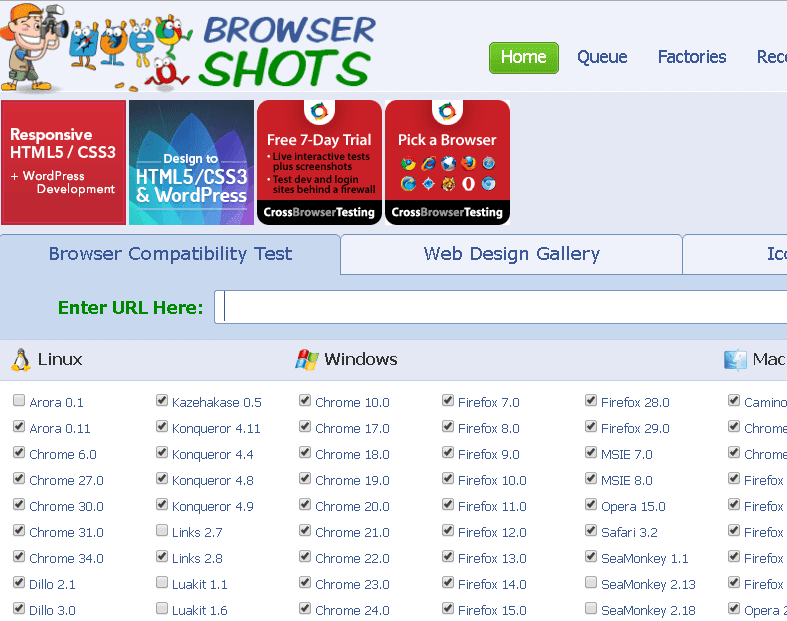Uncheck Firefox 29.0
787x621 pixels.
[x=591, y=427]
